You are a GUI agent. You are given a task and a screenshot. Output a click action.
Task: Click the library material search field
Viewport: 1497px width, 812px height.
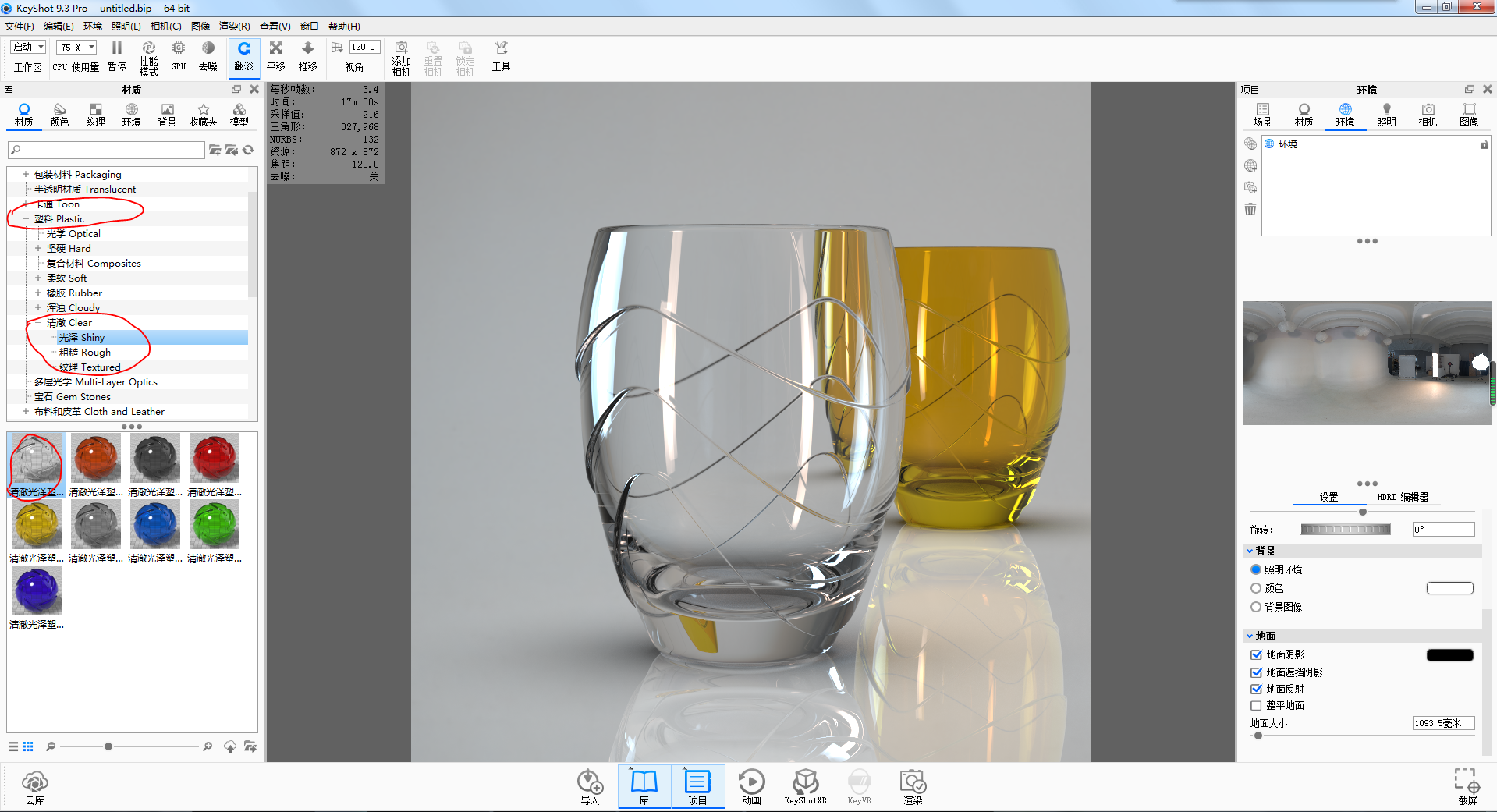pyautogui.click(x=107, y=150)
